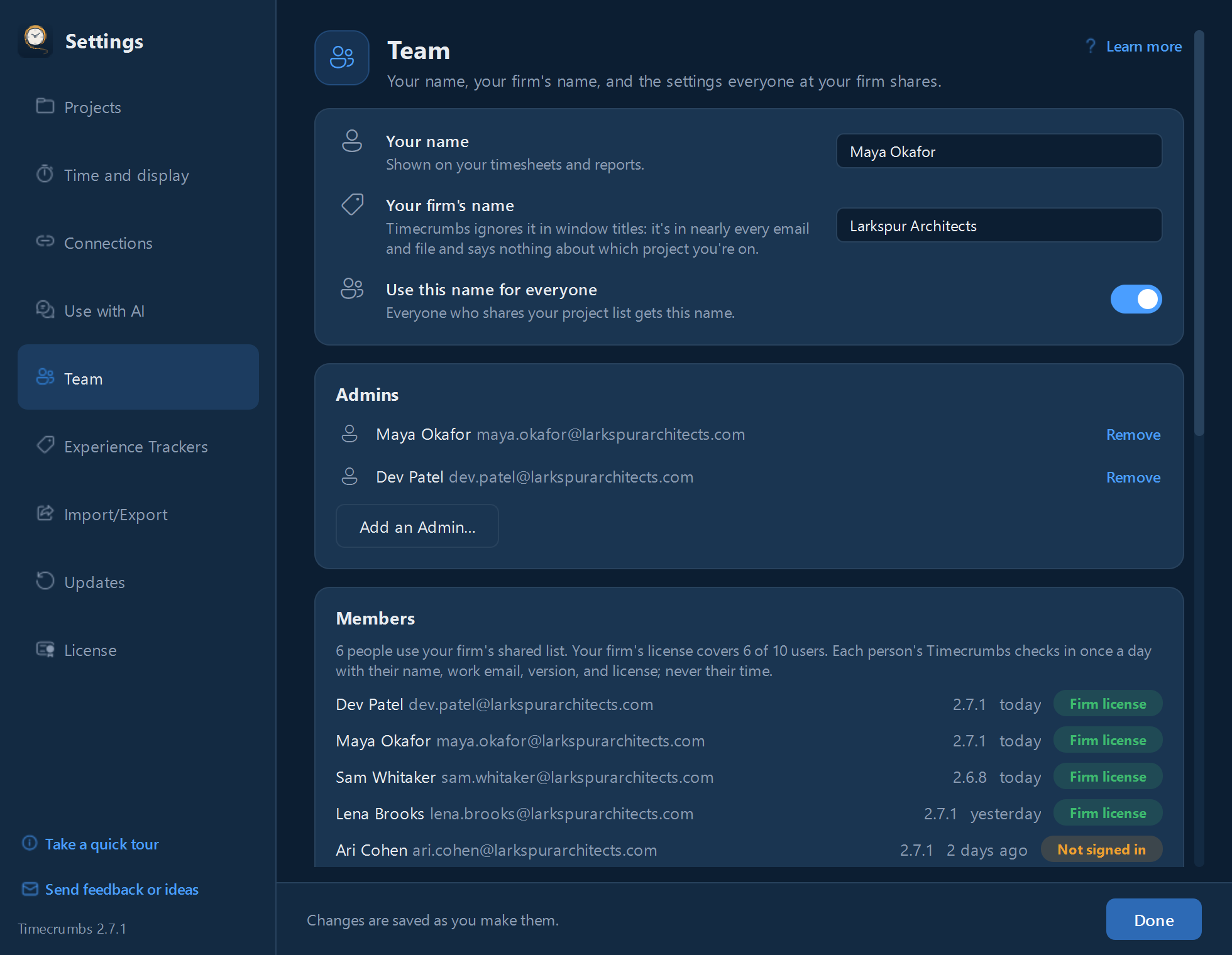Open the Time and display section

138,175
